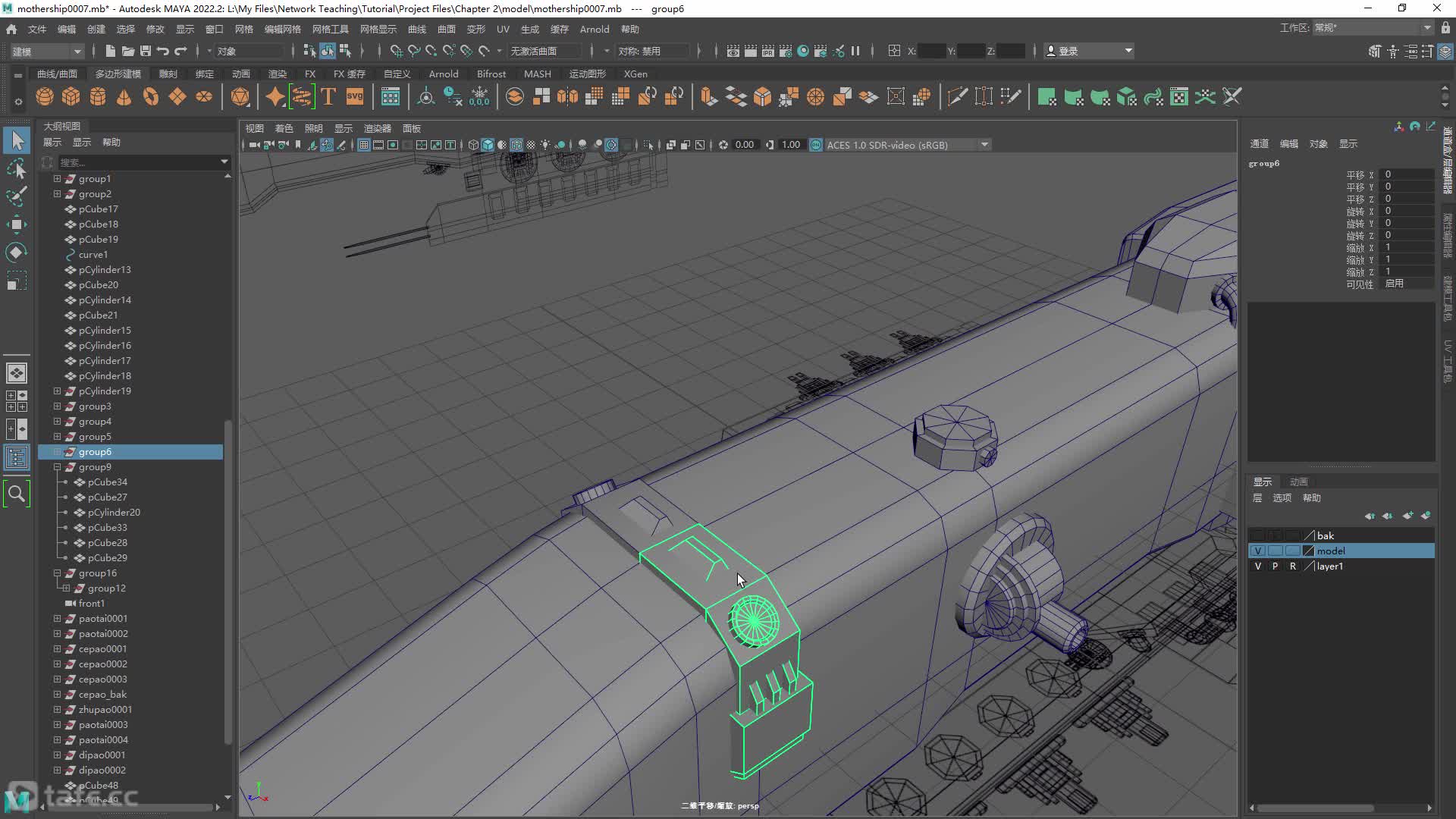1456x819 pixels.
Task: Open ACES 1.0 SDR-video view transform dropdown
Action: 908,145
